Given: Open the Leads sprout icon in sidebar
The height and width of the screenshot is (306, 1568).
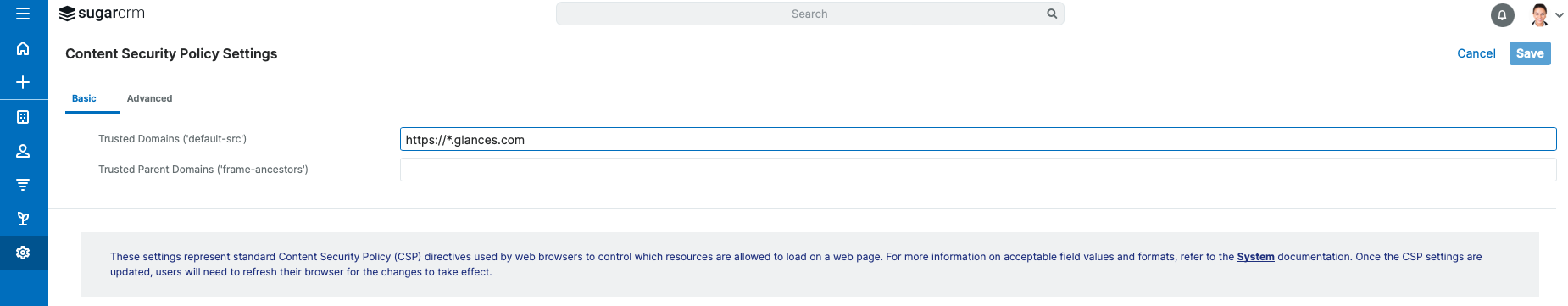Looking at the screenshot, I should point(23,219).
